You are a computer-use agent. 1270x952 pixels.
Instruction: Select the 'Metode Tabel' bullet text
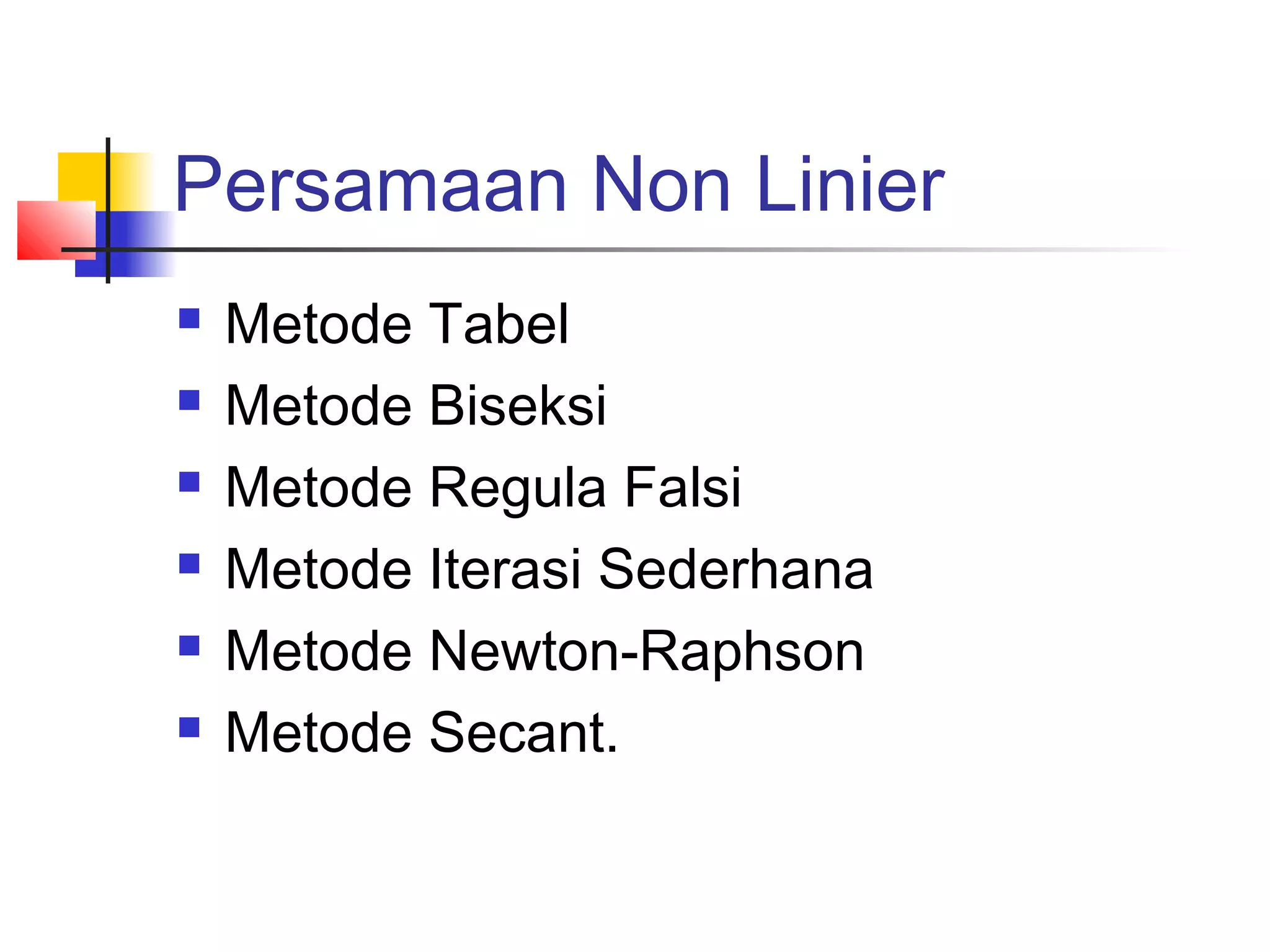click(x=397, y=324)
